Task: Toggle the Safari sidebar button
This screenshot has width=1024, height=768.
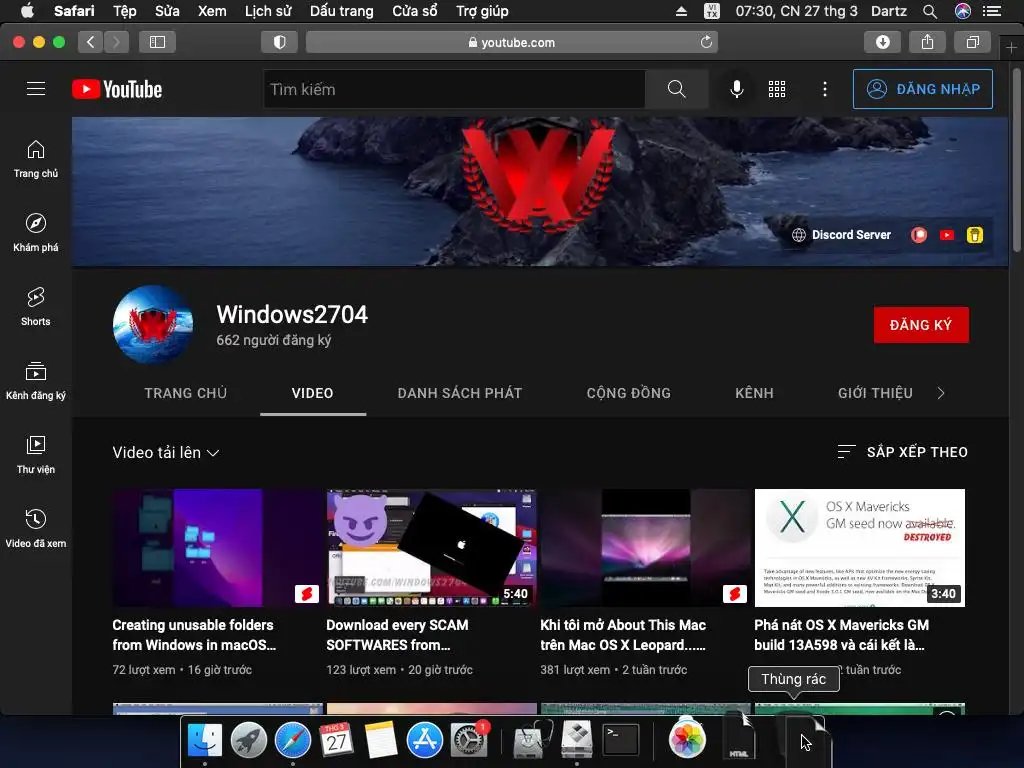Action: click(157, 42)
